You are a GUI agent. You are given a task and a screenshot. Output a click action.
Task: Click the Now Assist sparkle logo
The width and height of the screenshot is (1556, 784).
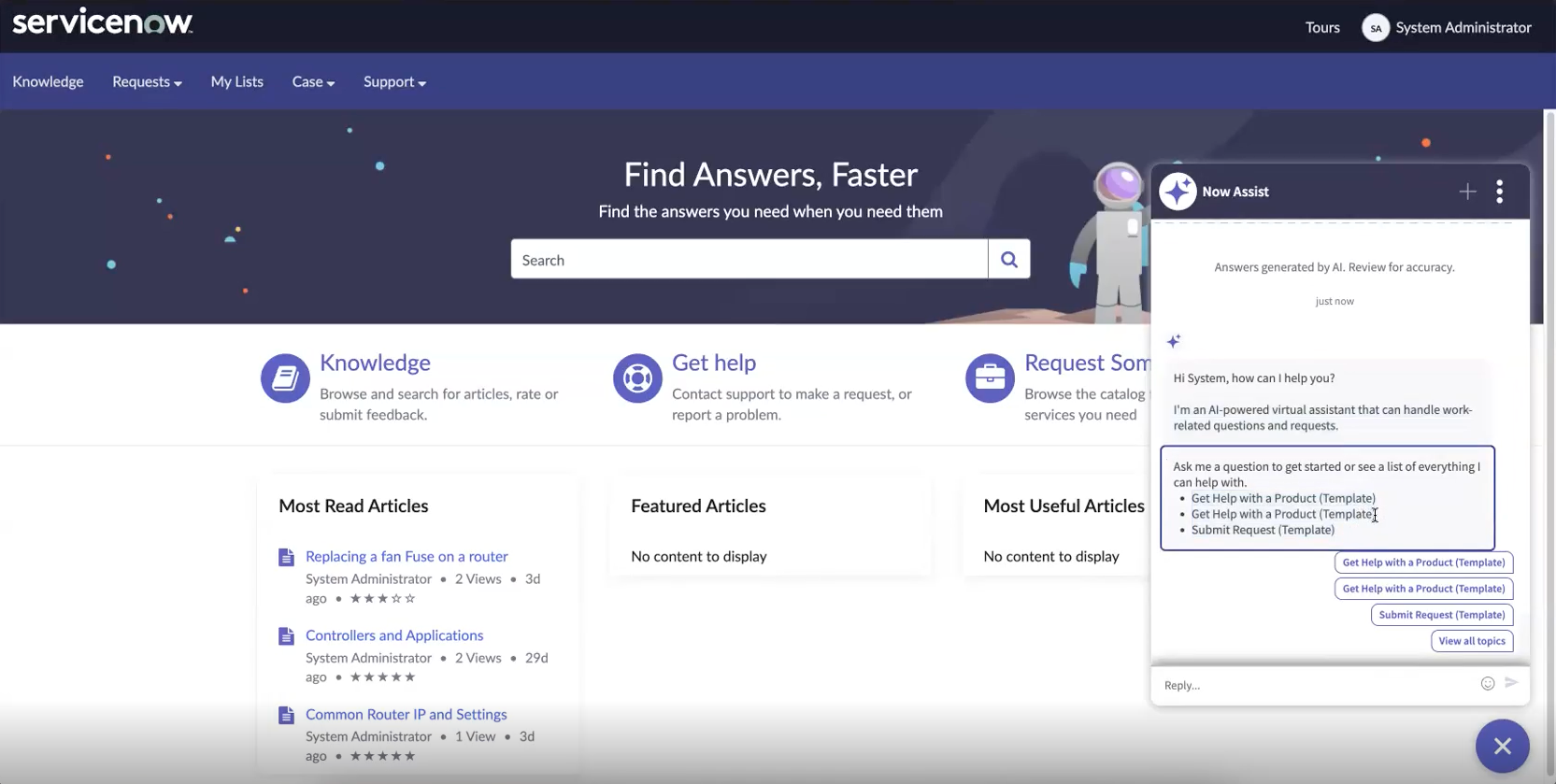tap(1178, 192)
